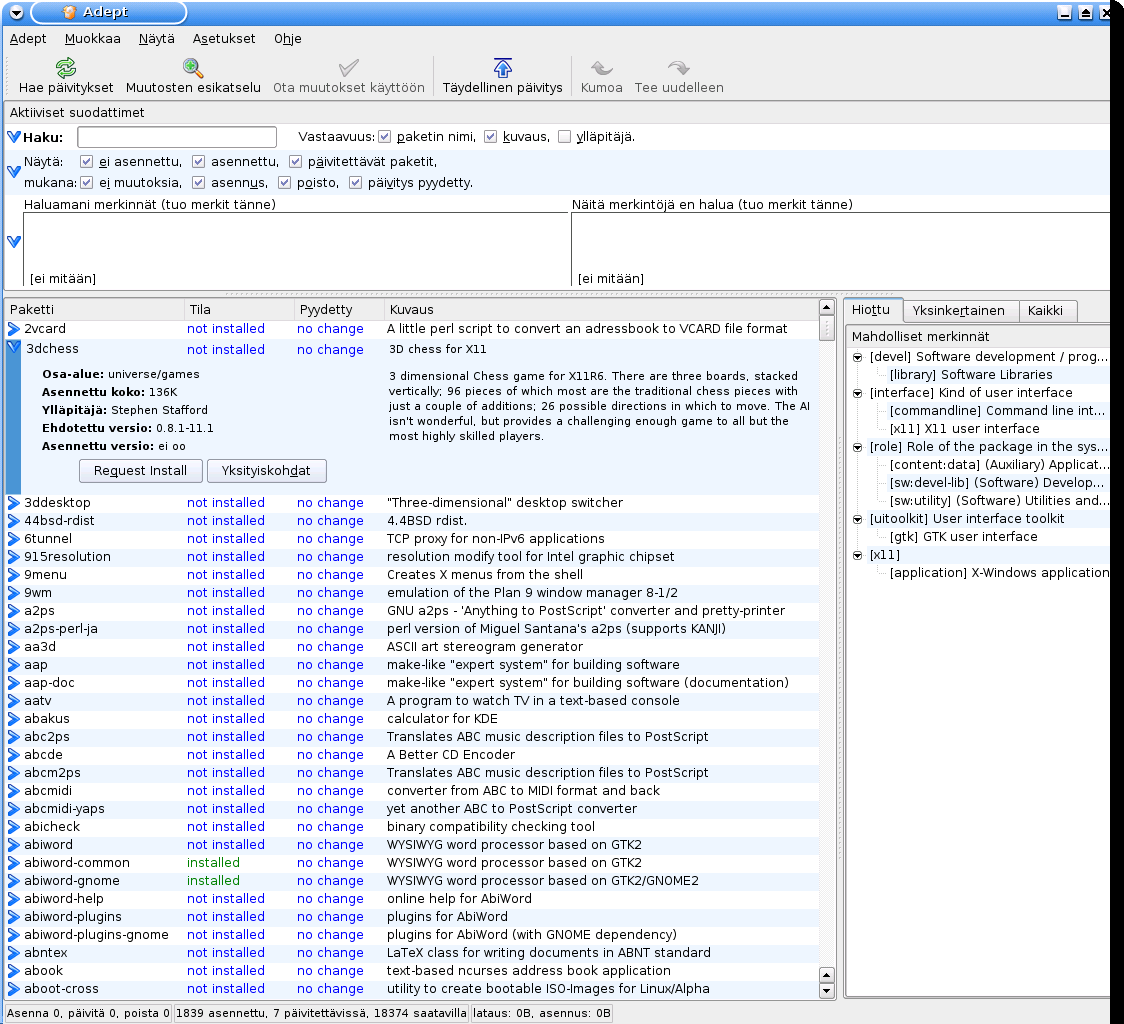Image resolution: width=1124 pixels, height=1024 pixels.
Task: Click Ota muutokset käyttöön checkmark icon
Action: tap(349, 68)
